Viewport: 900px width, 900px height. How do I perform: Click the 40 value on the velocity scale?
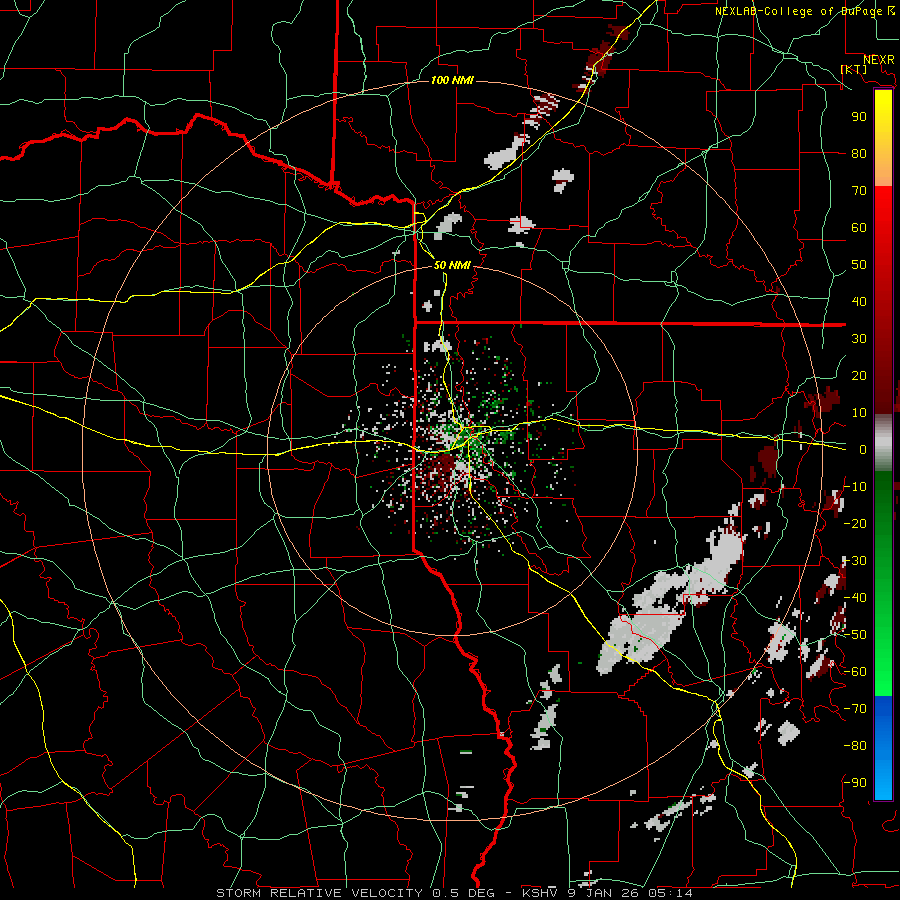(x=859, y=302)
